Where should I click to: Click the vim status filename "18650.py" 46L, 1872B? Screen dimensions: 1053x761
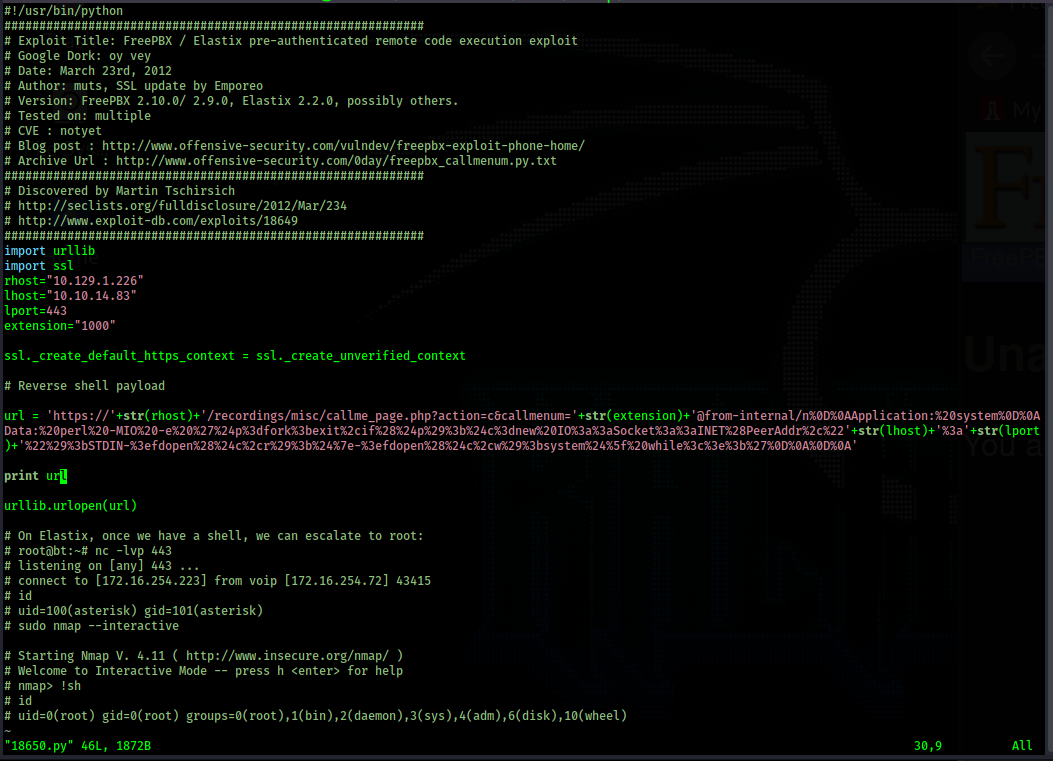(x=77, y=746)
